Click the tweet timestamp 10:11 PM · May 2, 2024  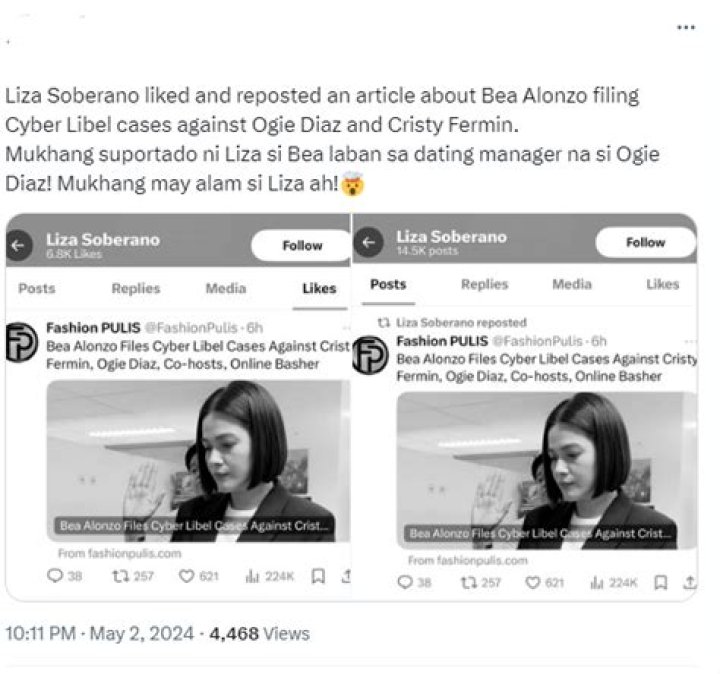pyautogui.click(x=99, y=634)
